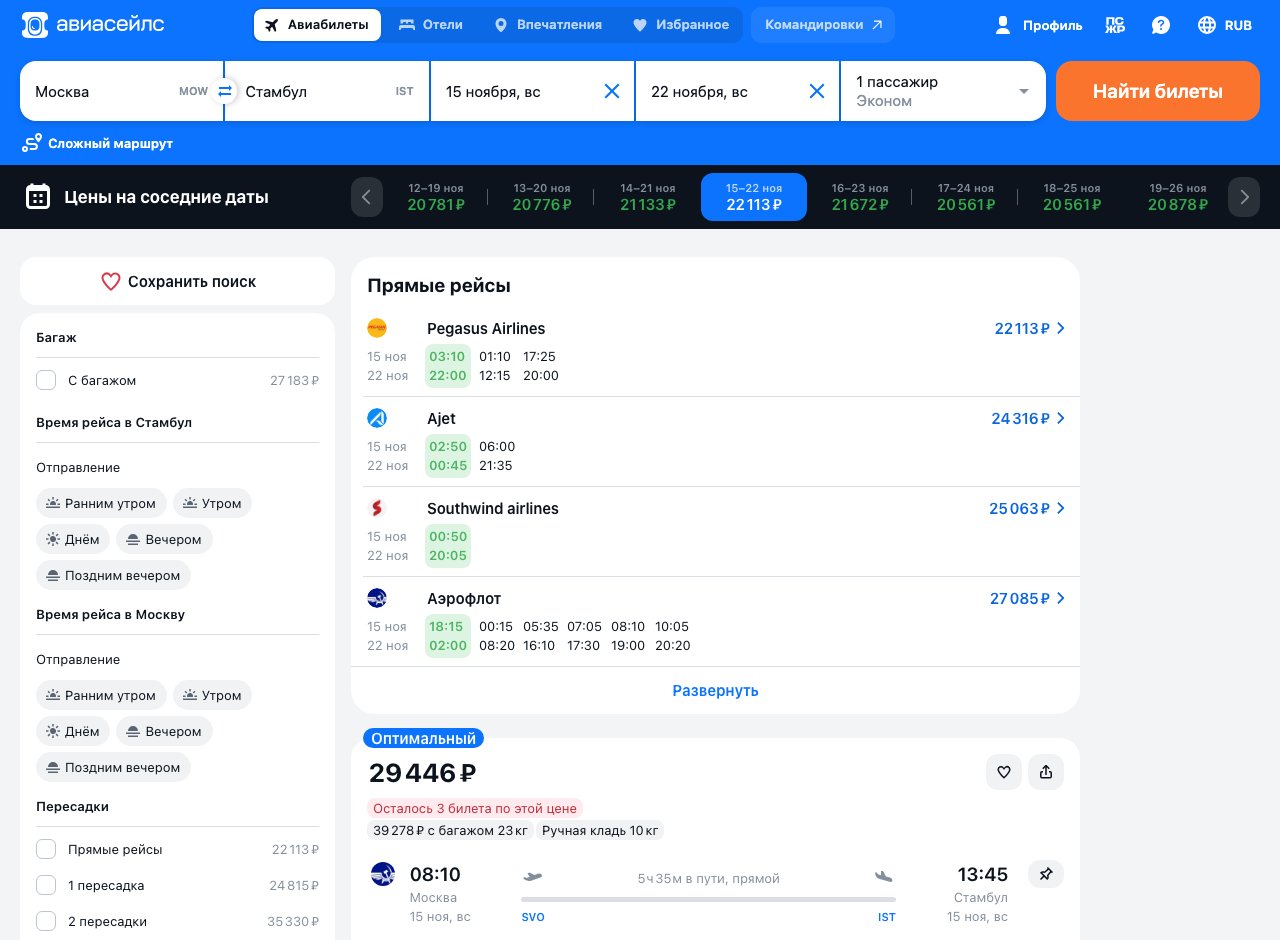The image size is (1280, 940).
Task: Clear the 22 ноября return date
Action: (816, 91)
